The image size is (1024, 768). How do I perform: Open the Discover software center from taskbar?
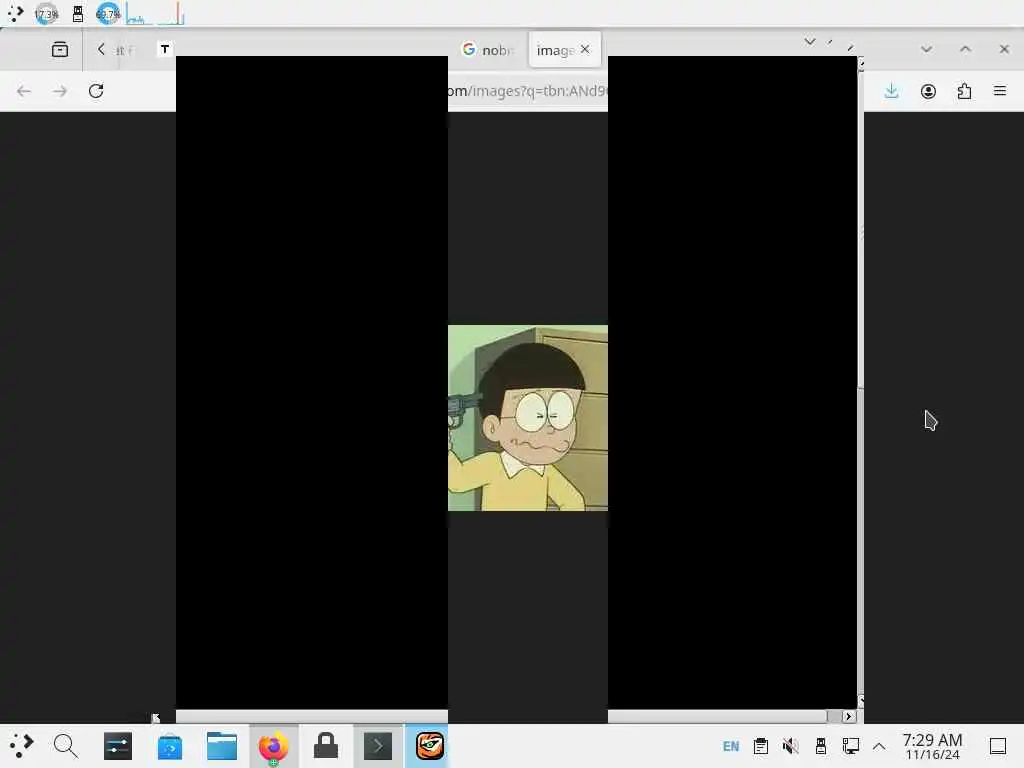[x=170, y=746]
